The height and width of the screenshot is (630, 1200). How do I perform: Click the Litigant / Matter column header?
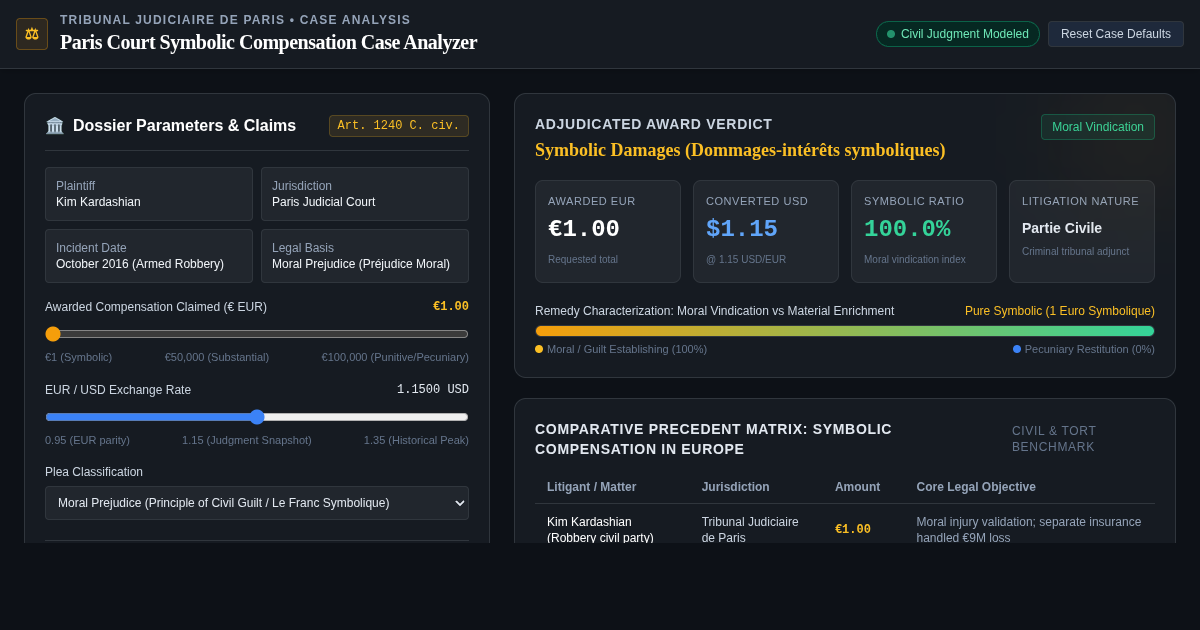pos(591,487)
